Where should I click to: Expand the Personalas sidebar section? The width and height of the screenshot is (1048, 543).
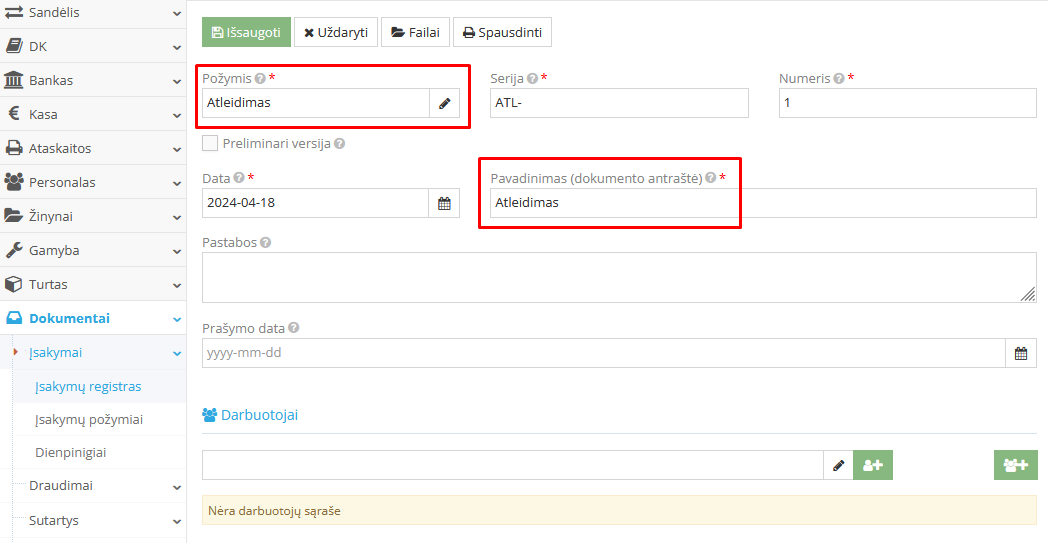[92, 182]
